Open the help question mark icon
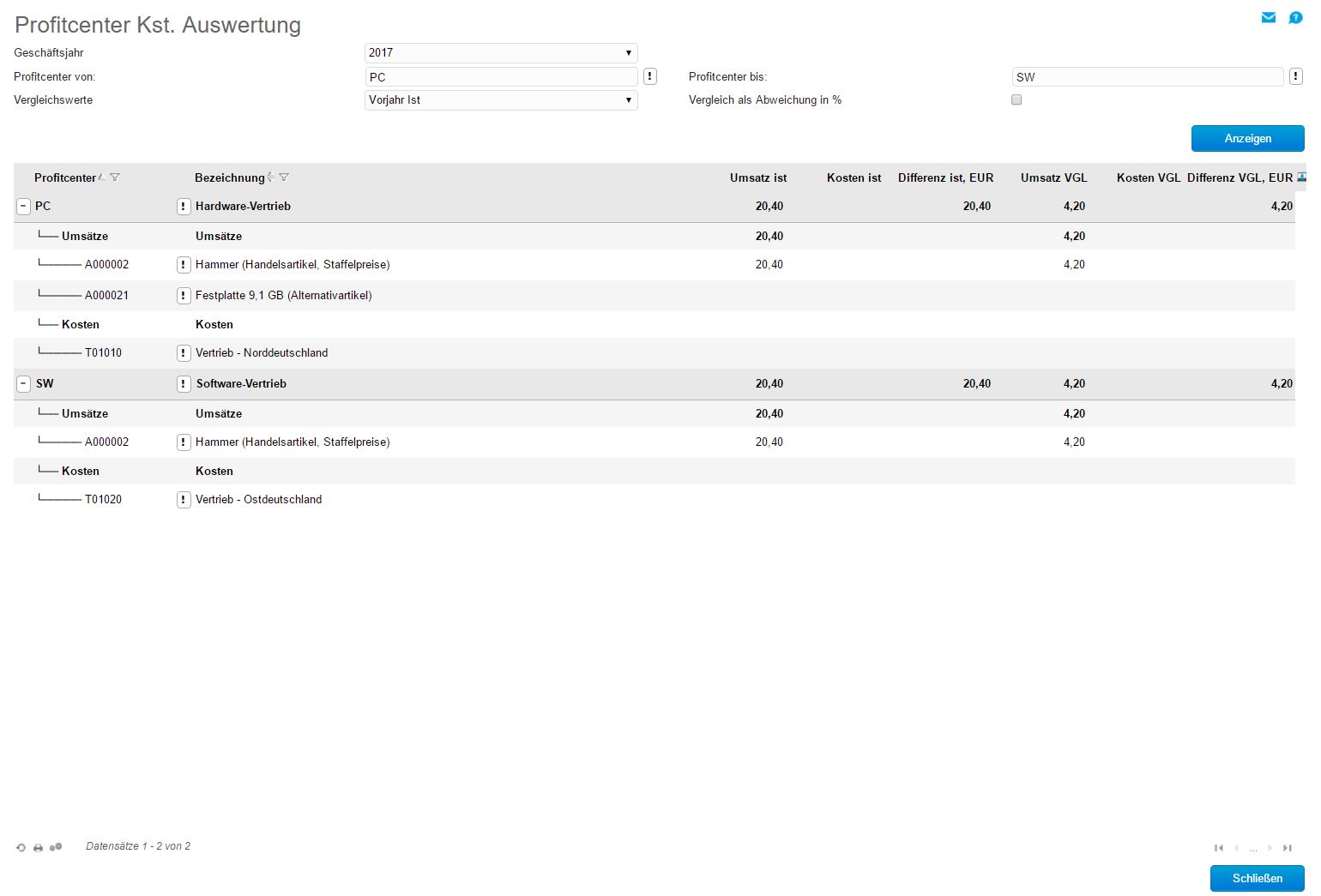Image resolution: width=1321 pixels, height=896 pixels. 1295,18
